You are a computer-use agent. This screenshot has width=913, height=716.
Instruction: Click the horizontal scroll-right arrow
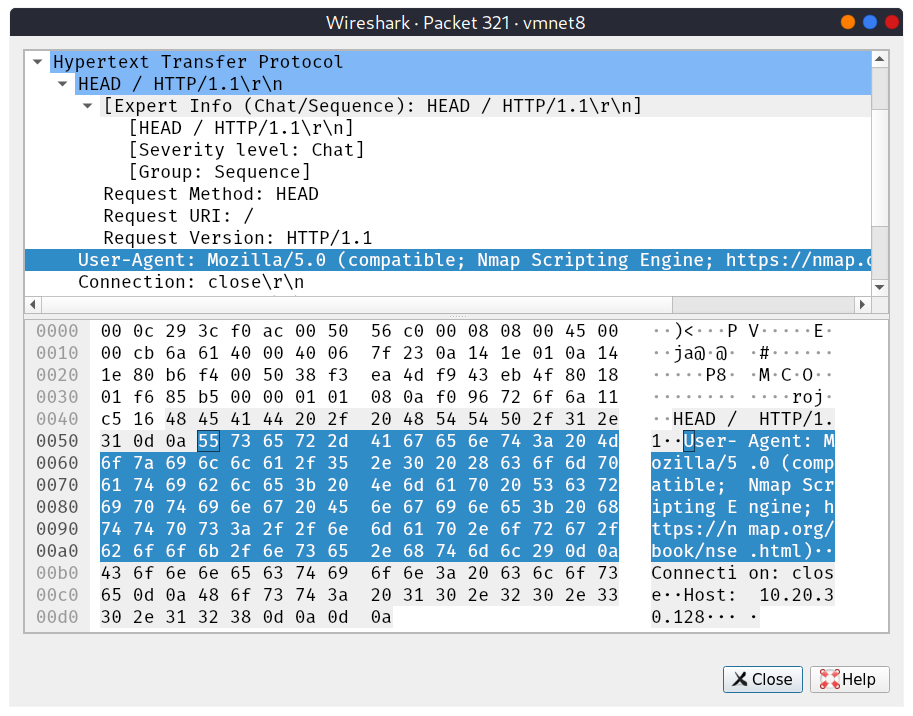pyautogui.click(x=862, y=304)
